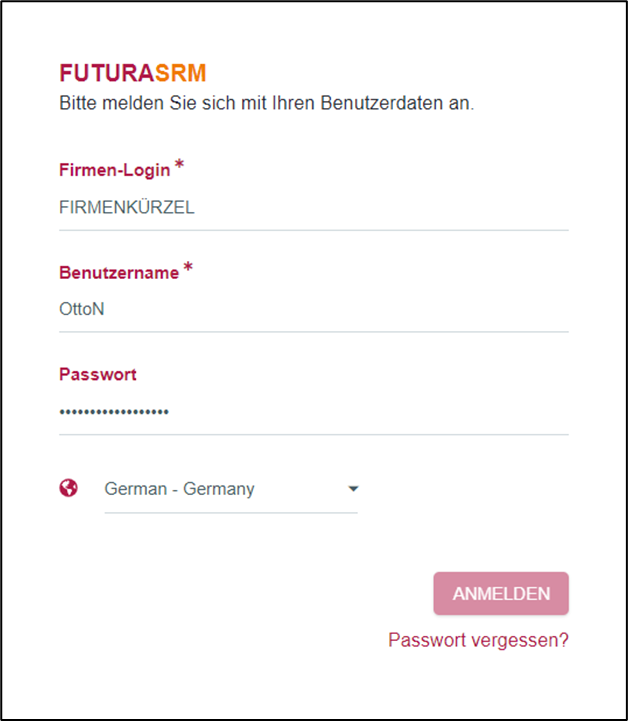Click the Passwort label
Viewport: 628px width, 721px height.
(98, 375)
